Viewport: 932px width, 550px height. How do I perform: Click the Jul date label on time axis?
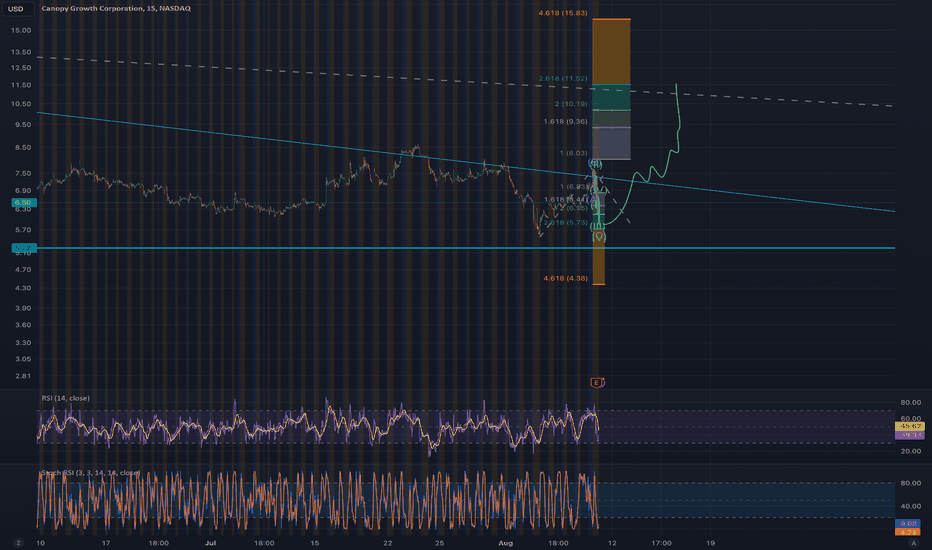[210, 543]
